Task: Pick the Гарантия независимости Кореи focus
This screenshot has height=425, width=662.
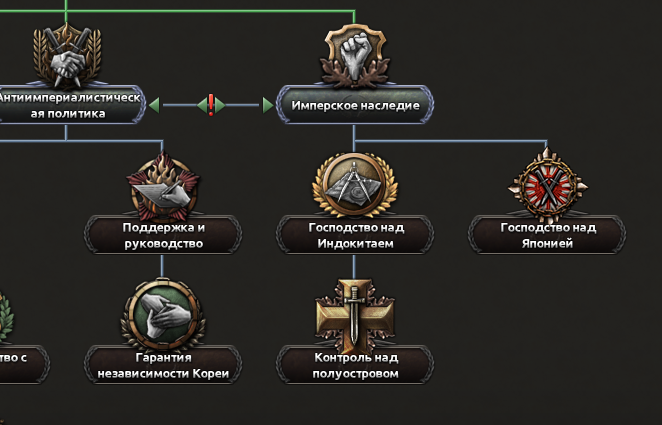Action: (163, 365)
